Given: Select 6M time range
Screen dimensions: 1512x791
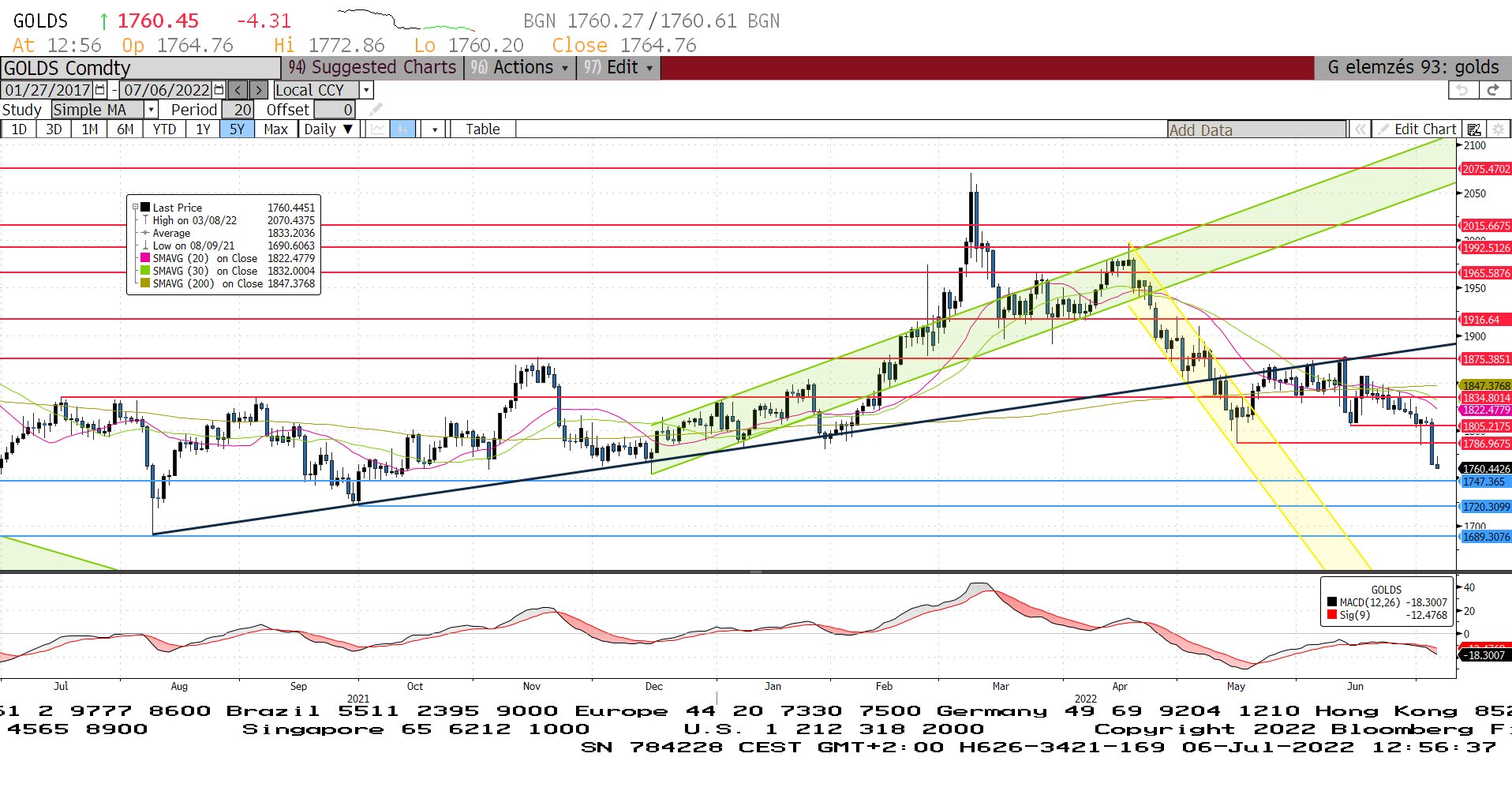Looking at the screenshot, I should (x=125, y=129).
